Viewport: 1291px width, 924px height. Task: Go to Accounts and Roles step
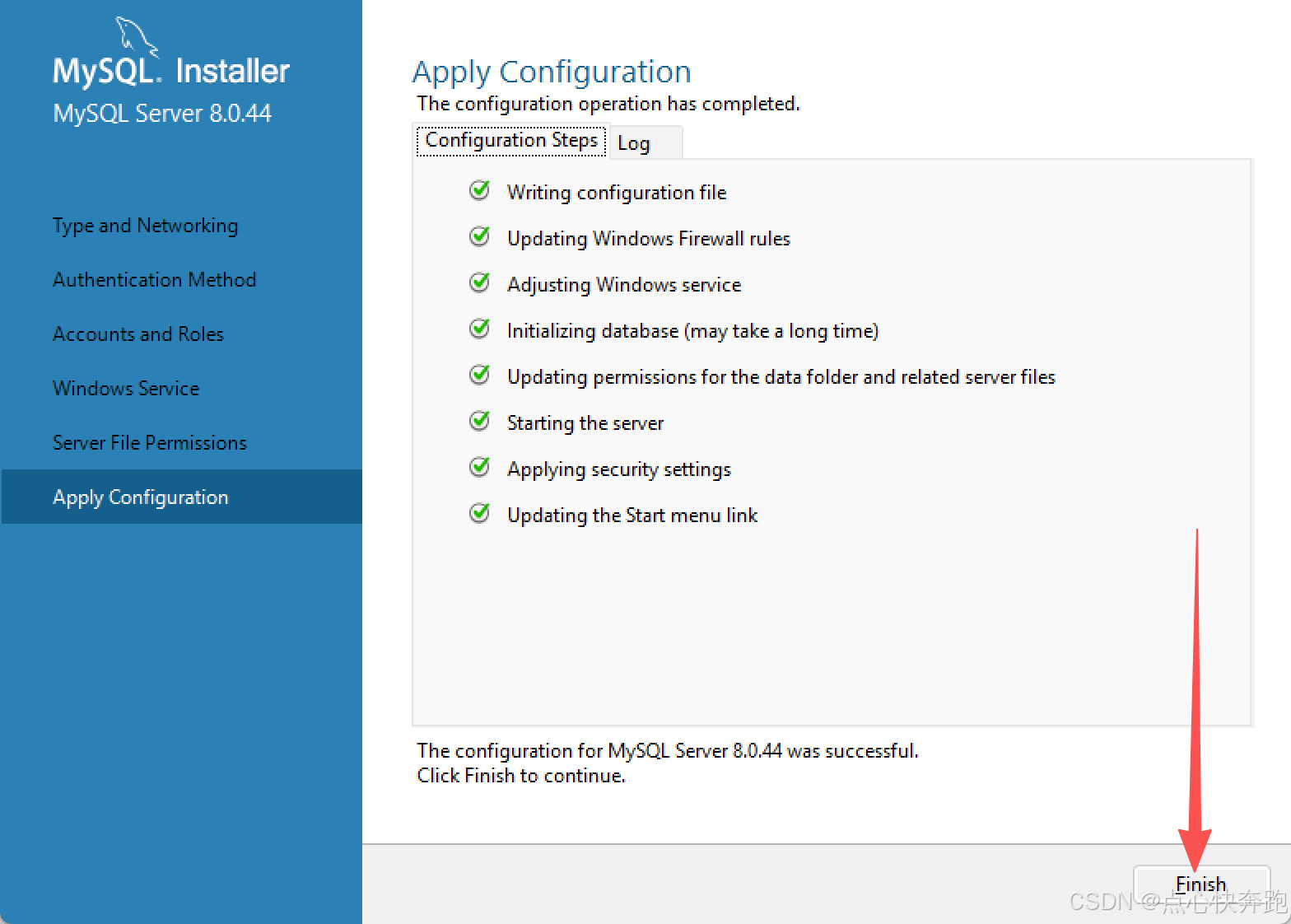pos(138,334)
